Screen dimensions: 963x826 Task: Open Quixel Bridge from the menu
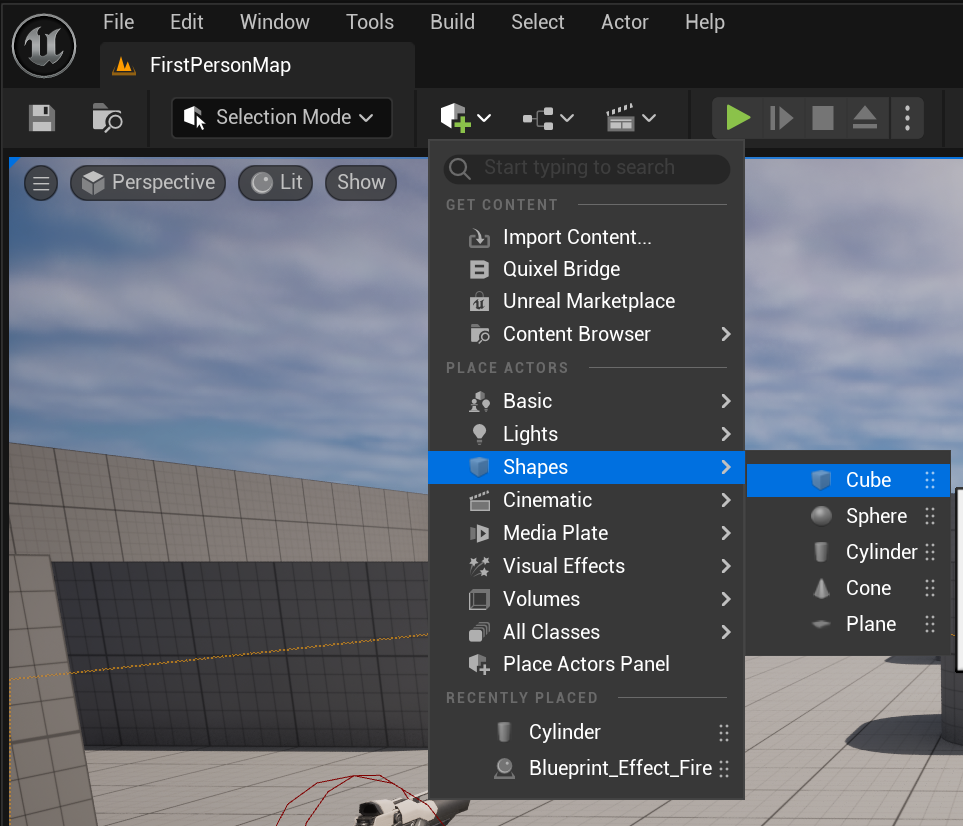pyautogui.click(x=587, y=269)
